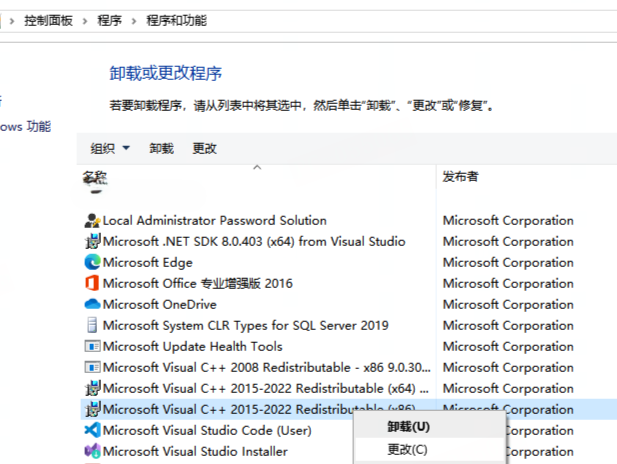The image size is (617, 464).
Task: Click the Visual Studio Installer icon
Action: click(x=92, y=451)
